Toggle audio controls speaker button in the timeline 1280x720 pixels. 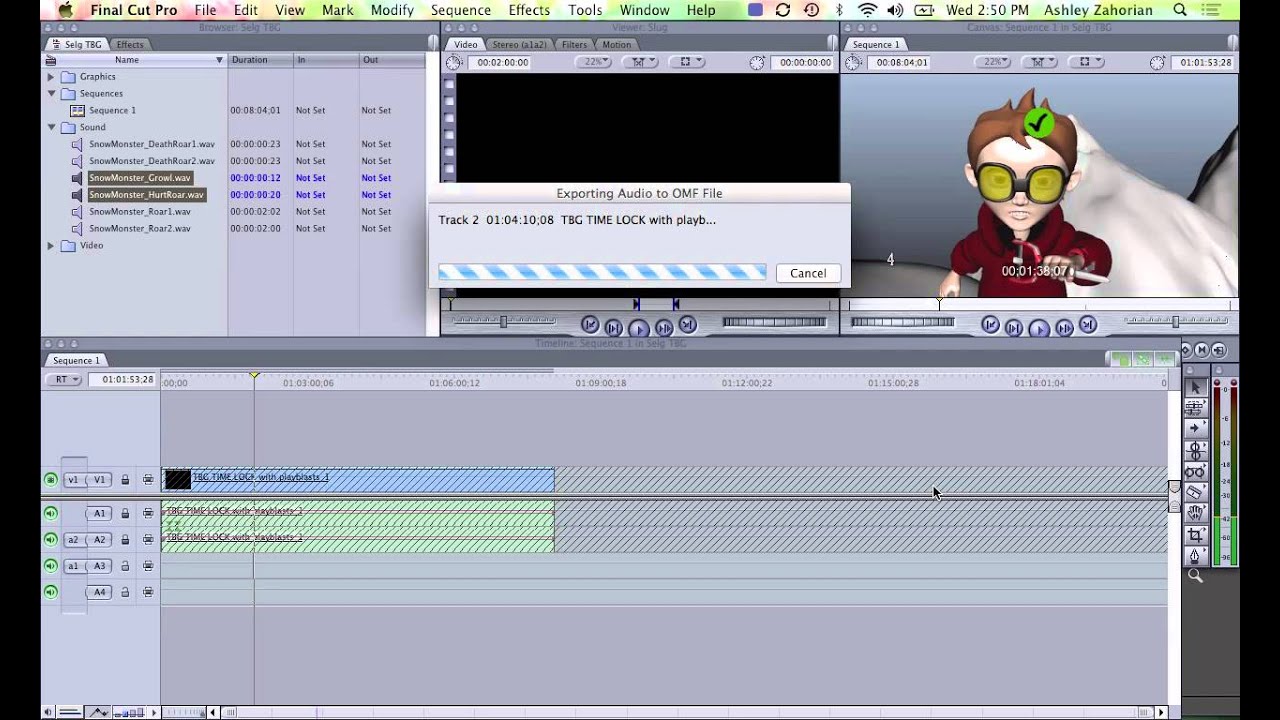[x=48, y=712]
